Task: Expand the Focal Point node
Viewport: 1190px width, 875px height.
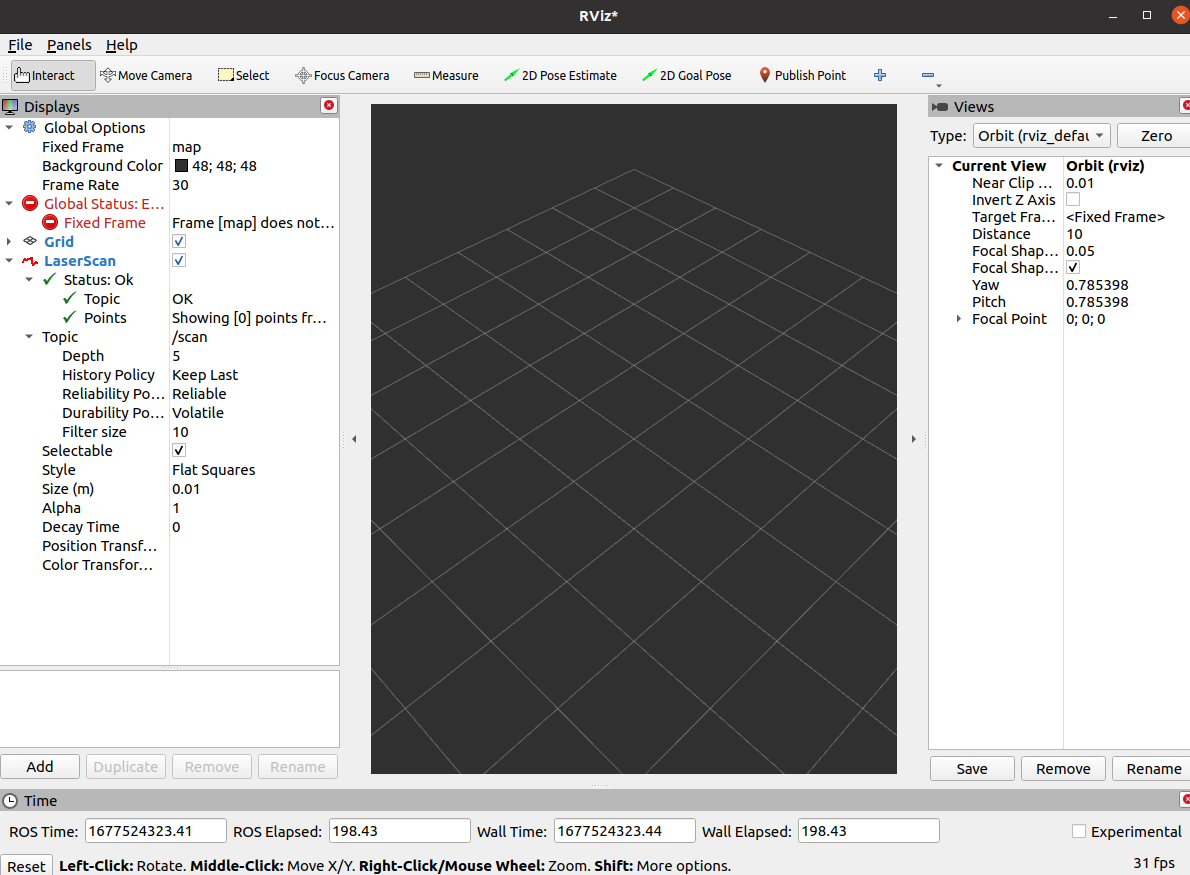Action: tap(959, 319)
